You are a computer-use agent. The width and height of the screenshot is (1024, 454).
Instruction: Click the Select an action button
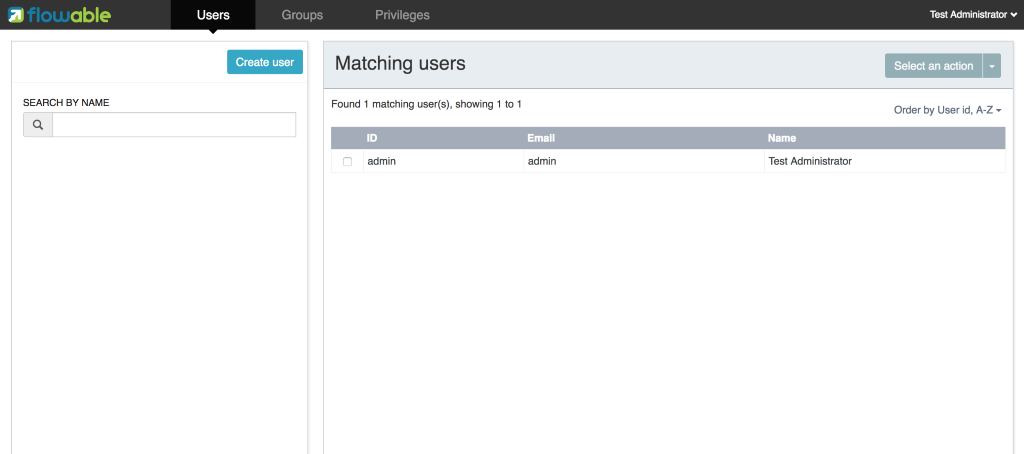click(x=934, y=66)
